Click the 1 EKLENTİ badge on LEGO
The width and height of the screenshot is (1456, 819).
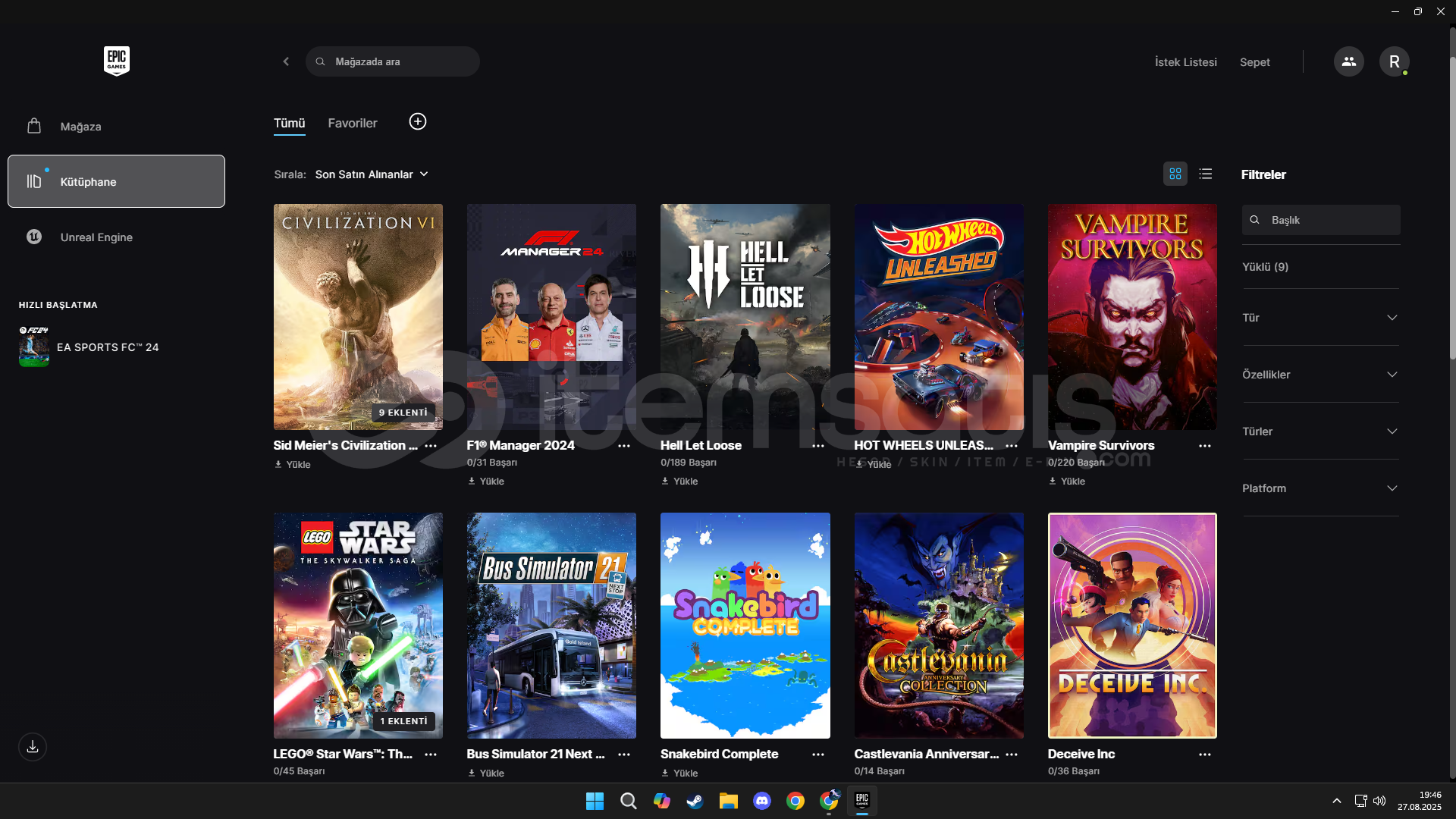point(403,721)
